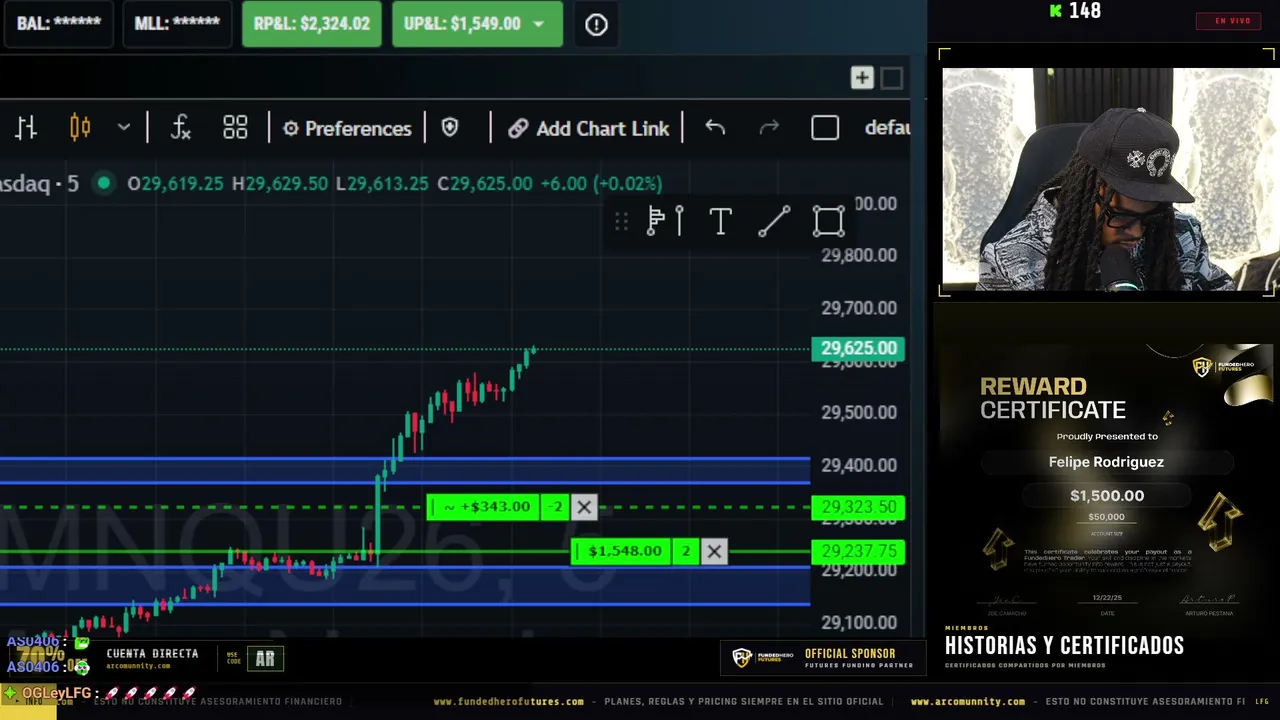1280x720 pixels.
Task: Click the HISTORIAS Y CERTIFICADOS heading
Action: pos(1064,646)
